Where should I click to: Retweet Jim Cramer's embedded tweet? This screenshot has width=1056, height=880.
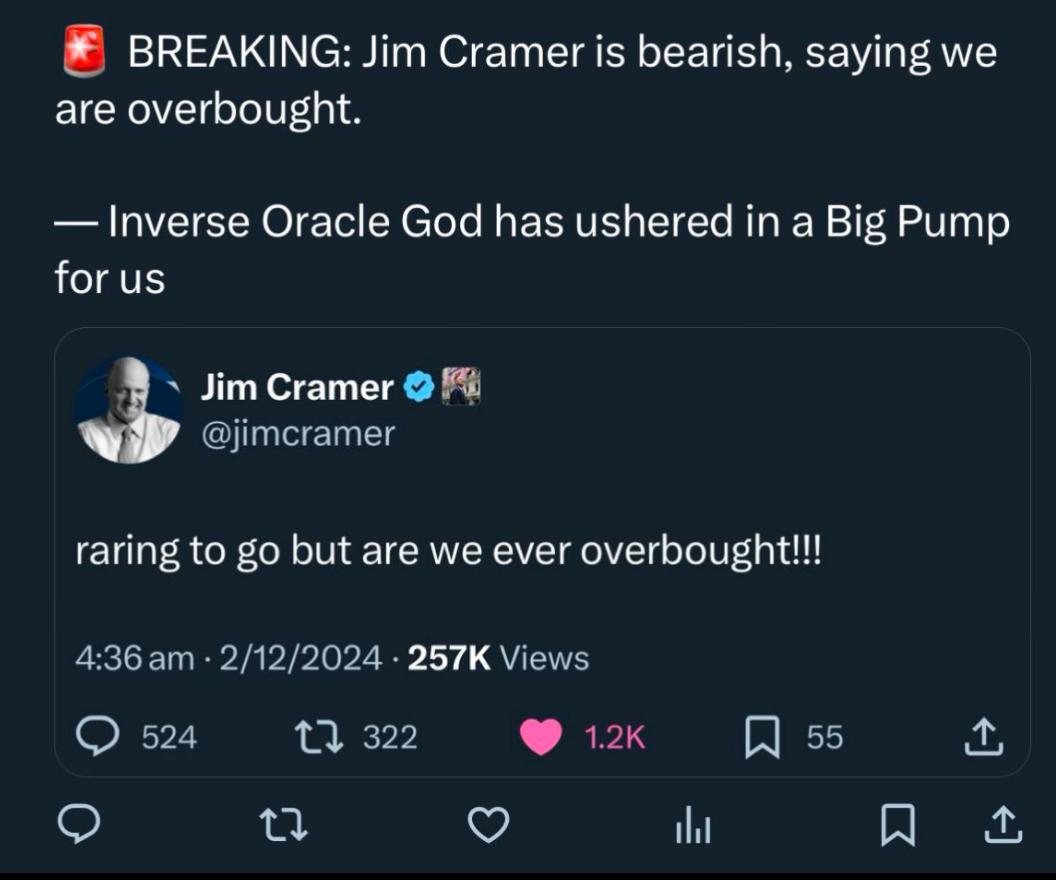coord(317,737)
